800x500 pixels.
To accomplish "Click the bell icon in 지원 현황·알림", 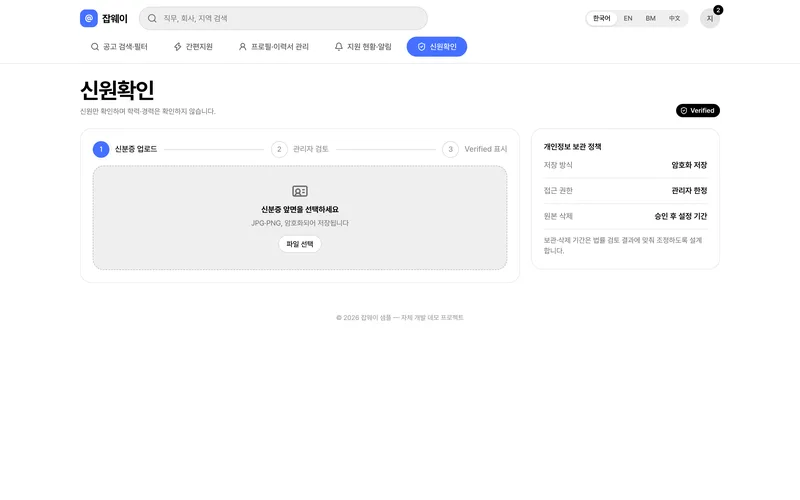I will 339,46.
